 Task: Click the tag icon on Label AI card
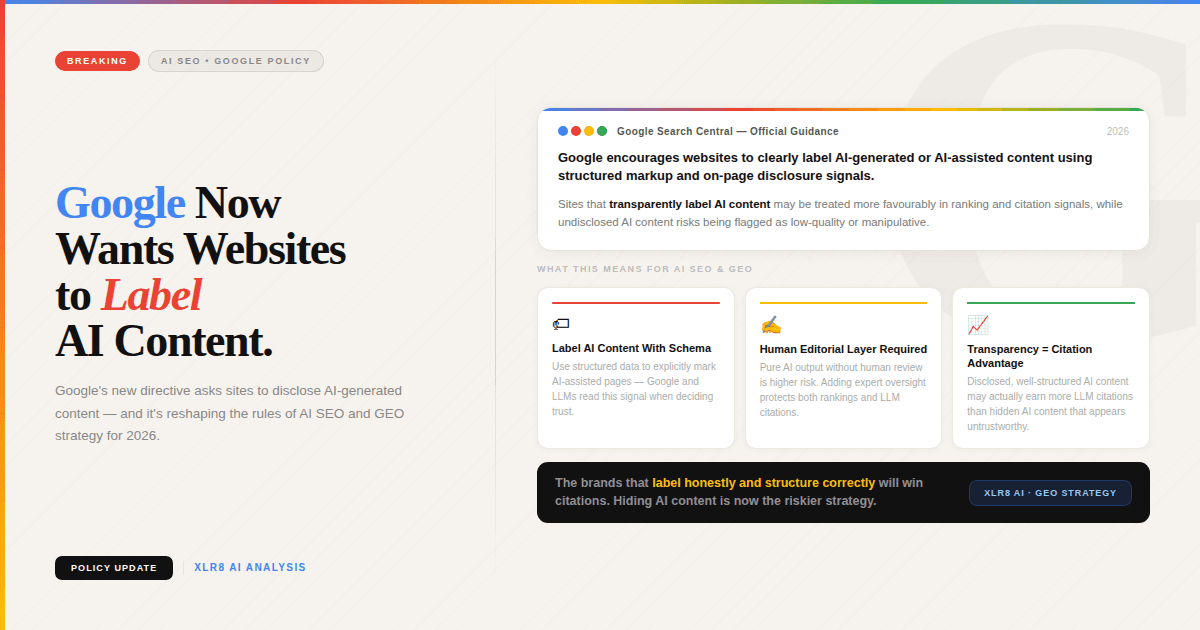[561, 324]
